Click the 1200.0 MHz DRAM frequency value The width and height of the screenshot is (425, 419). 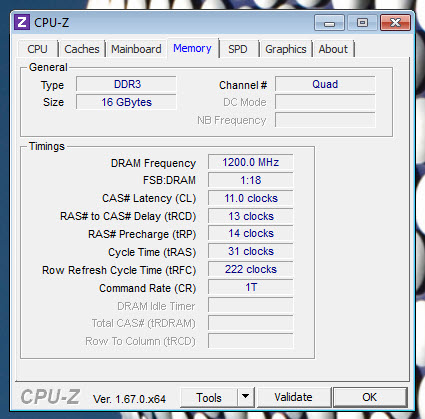251,162
